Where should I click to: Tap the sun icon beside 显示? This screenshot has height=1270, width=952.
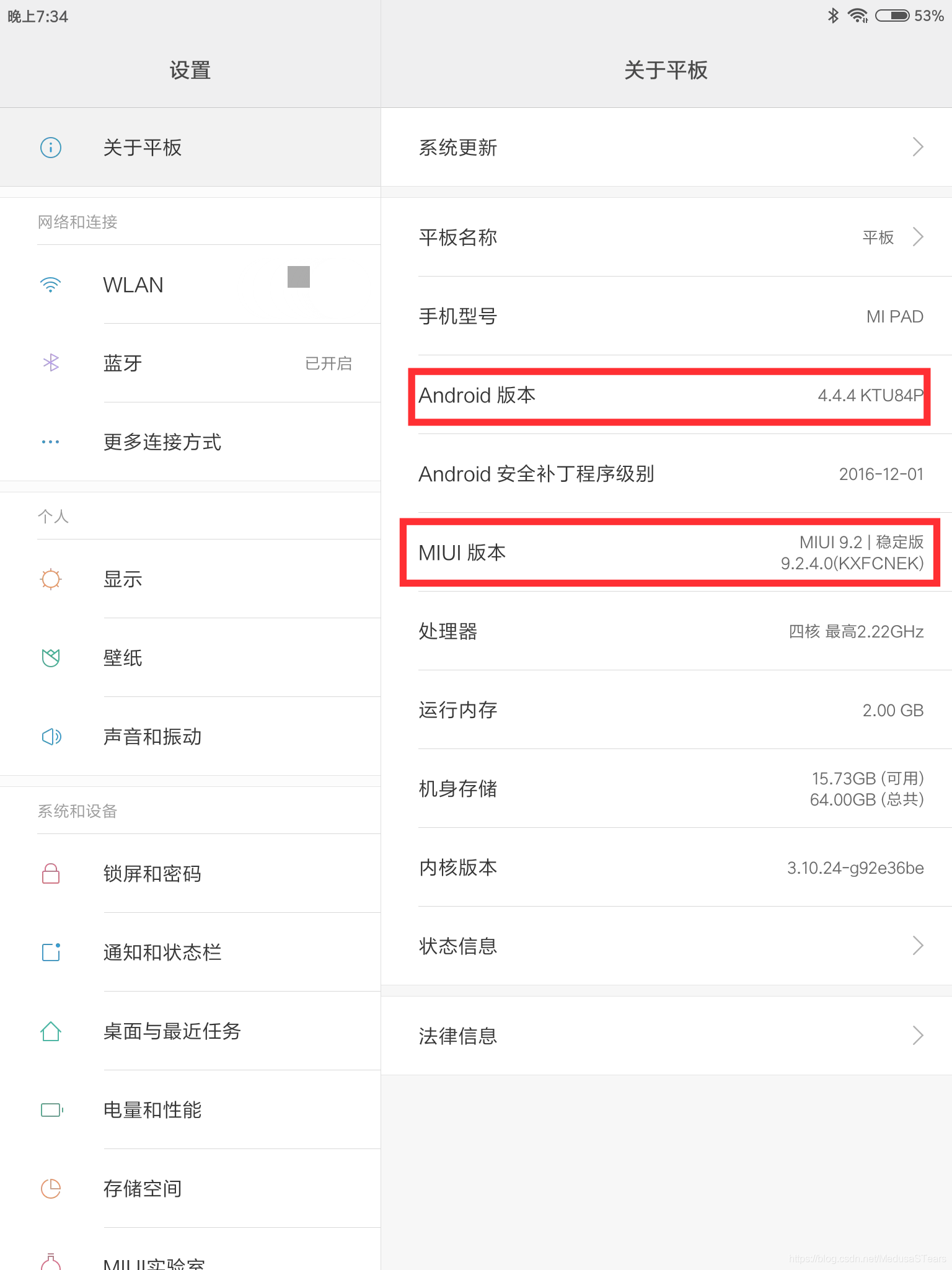tap(51, 579)
